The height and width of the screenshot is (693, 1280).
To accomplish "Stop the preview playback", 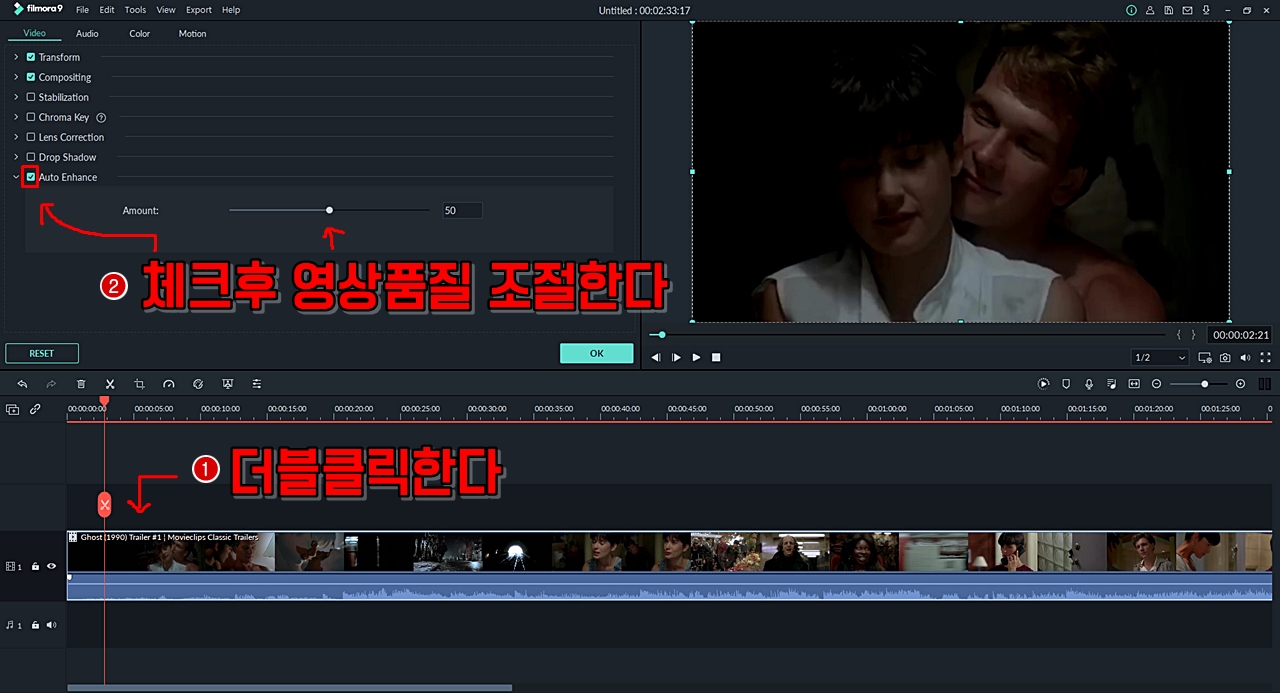I will click(716, 357).
